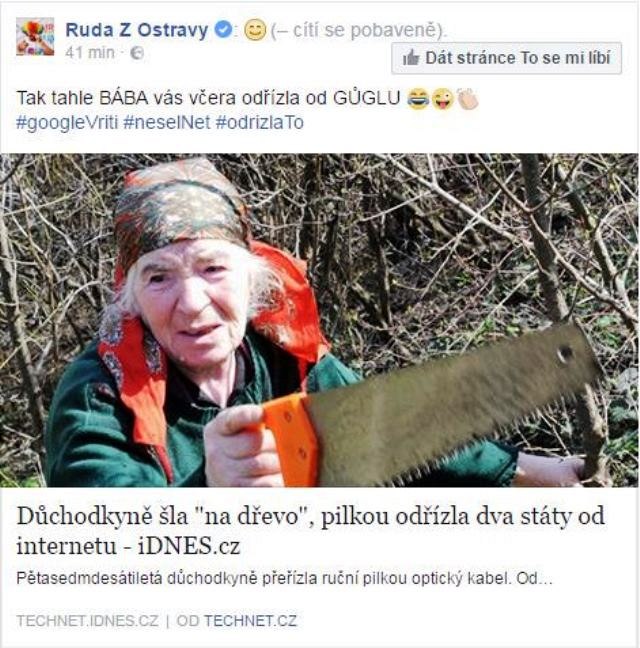Click the post text about BÁBA

[x=208, y=99]
